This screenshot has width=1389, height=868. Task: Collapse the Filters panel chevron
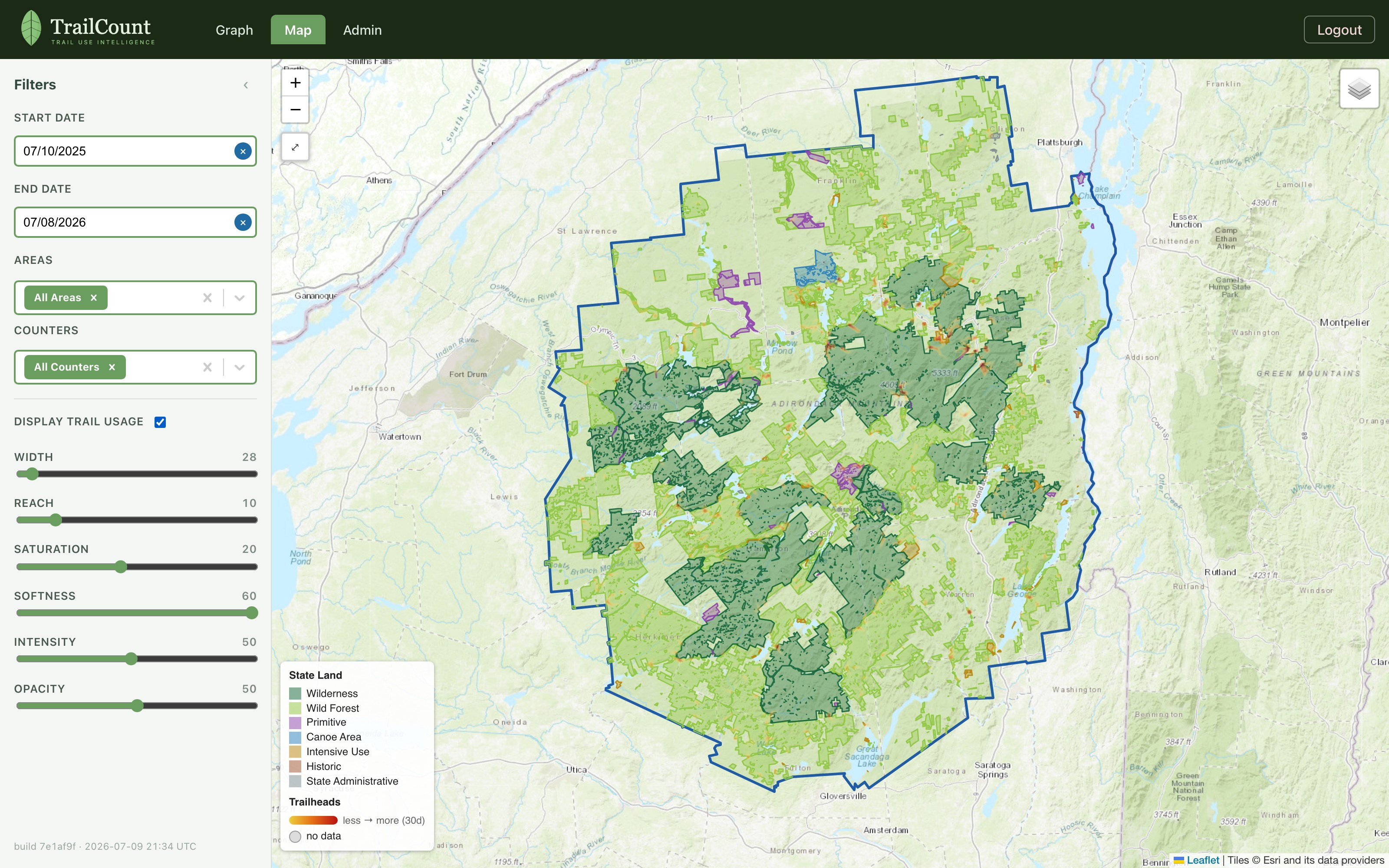(x=246, y=85)
